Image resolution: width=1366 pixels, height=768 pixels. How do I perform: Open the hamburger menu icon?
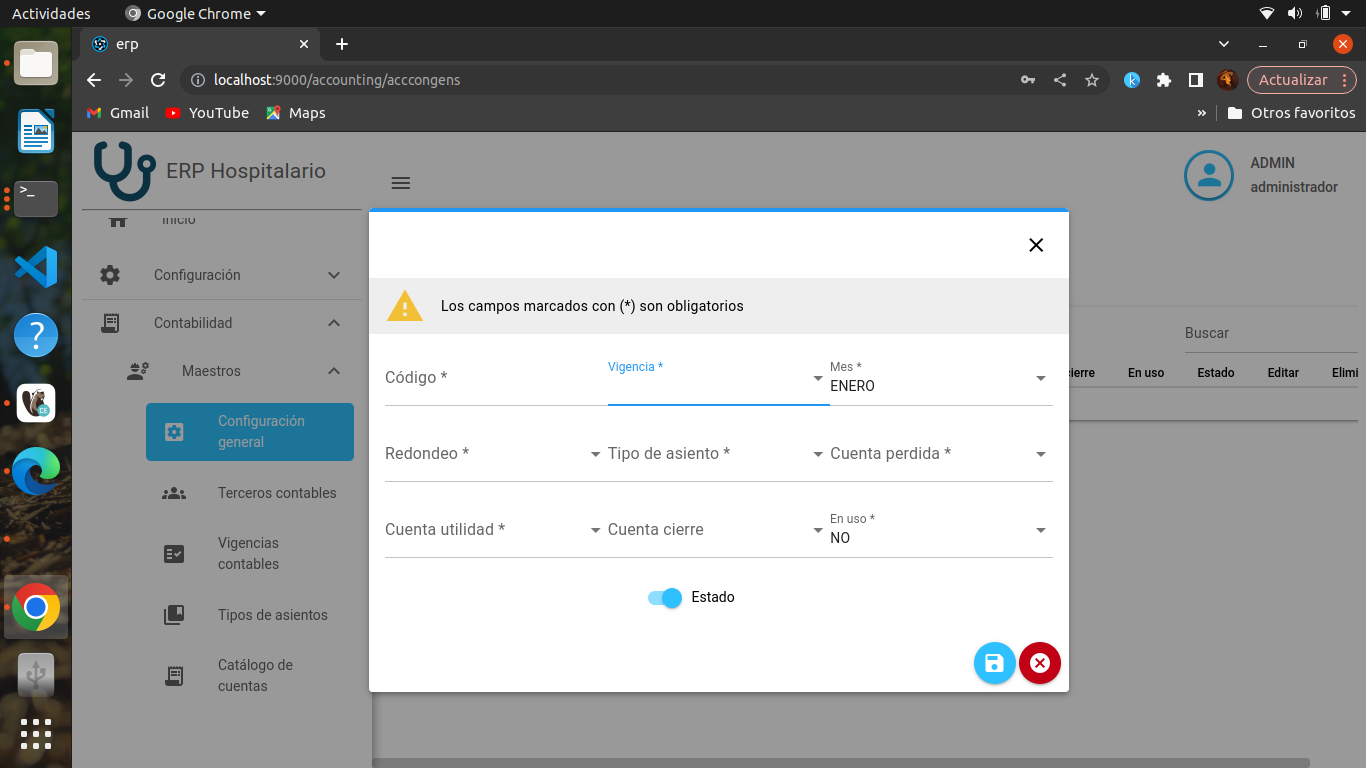coord(401,183)
